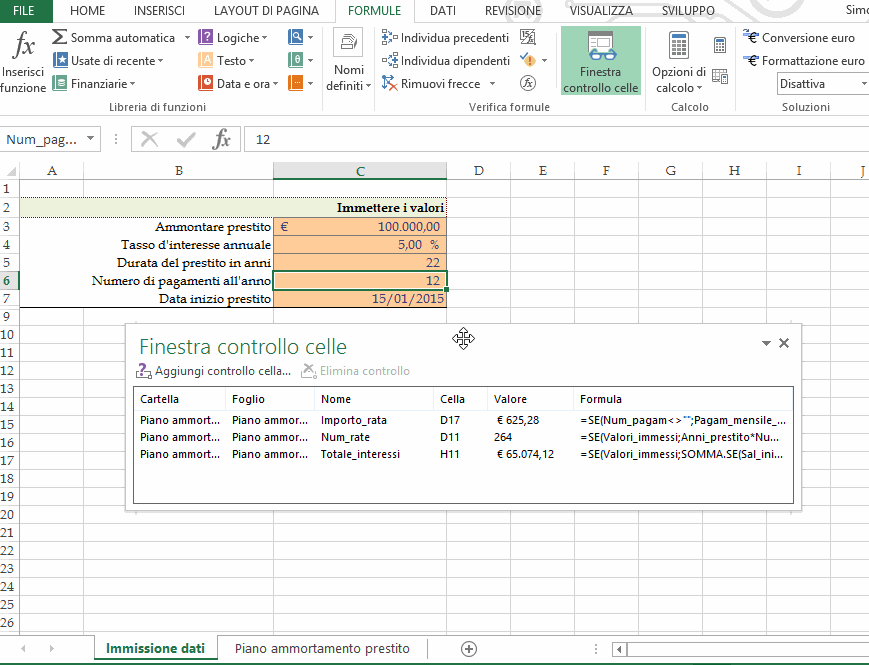This screenshot has height=665, width=869.
Task: Click Formattazione euro
Action: coord(804,60)
